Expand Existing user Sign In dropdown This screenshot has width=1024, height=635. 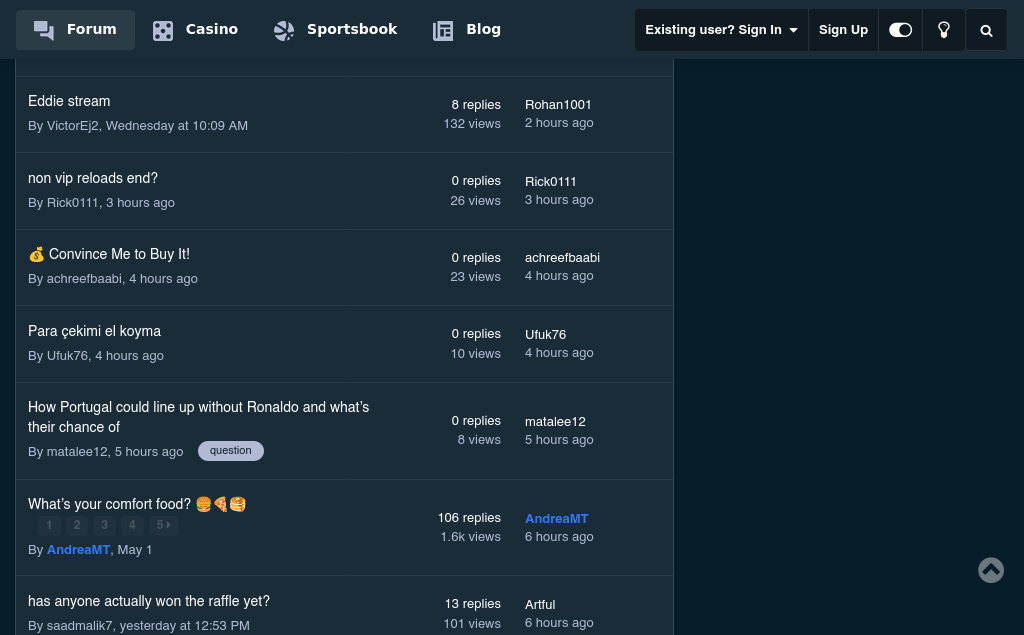tap(721, 30)
